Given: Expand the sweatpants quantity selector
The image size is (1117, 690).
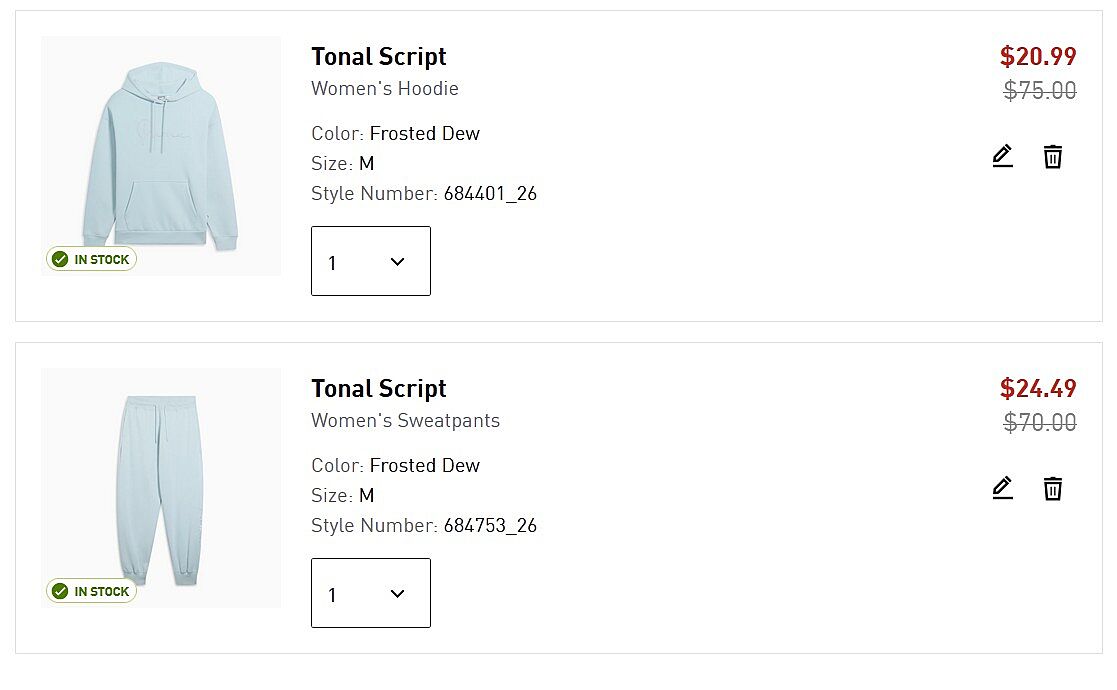Looking at the screenshot, I should click(370, 594).
